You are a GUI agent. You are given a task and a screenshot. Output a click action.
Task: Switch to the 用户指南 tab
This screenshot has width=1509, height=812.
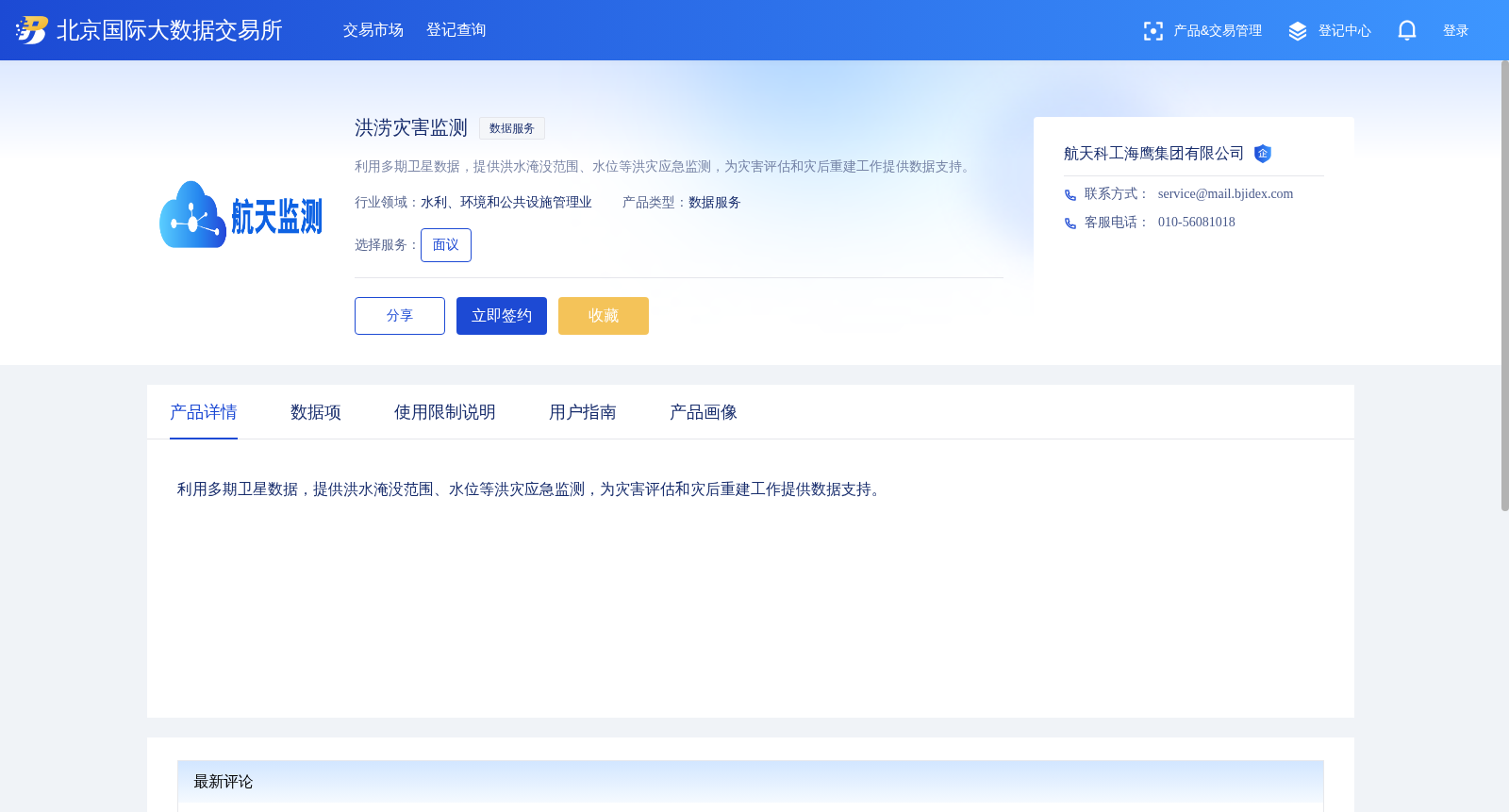point(583,412)
